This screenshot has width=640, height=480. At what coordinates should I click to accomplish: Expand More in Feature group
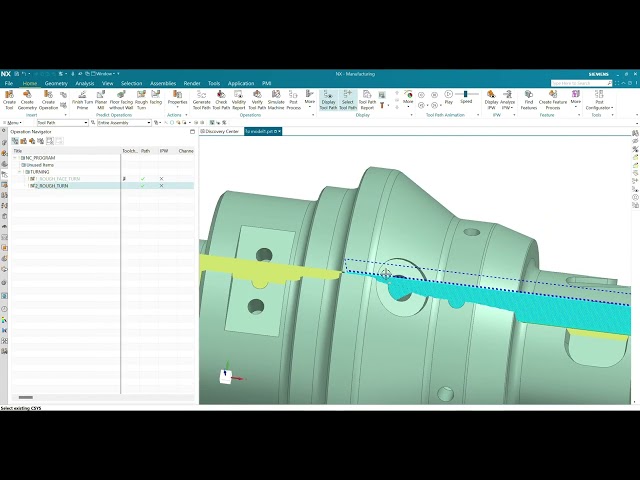[576, 100]
